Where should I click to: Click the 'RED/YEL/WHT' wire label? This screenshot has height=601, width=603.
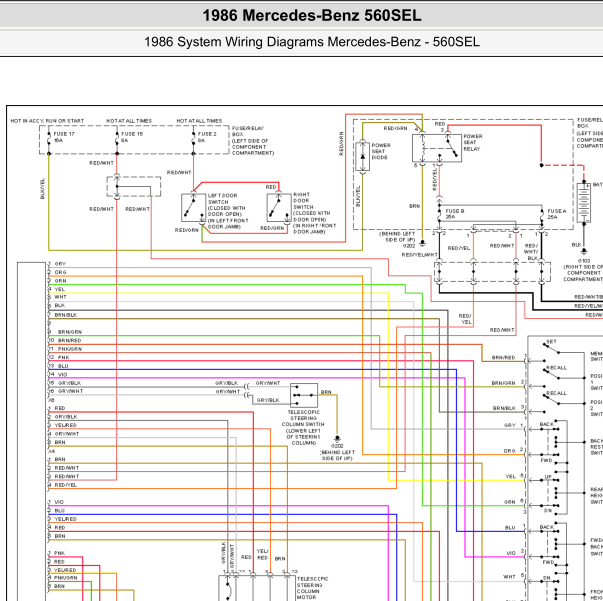(x=420, y=255)
